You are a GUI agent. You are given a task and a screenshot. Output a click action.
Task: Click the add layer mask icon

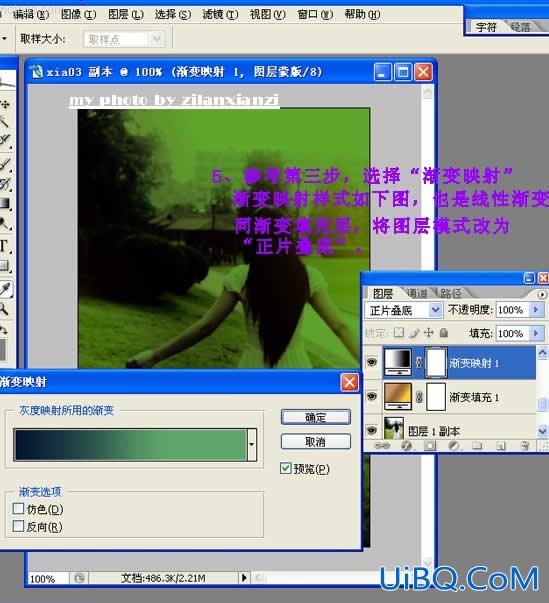point(430,445)
